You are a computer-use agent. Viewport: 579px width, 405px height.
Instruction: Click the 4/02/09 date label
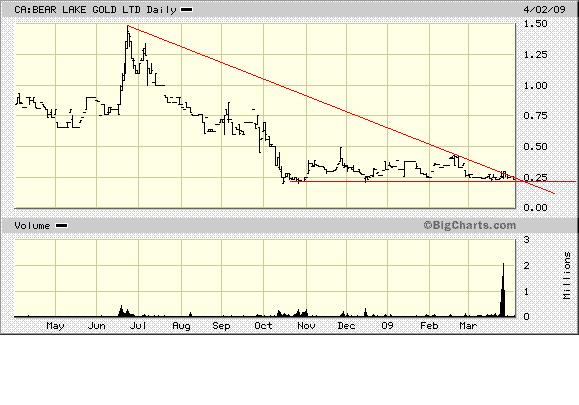pyautogui.click(x=544, y=9)
